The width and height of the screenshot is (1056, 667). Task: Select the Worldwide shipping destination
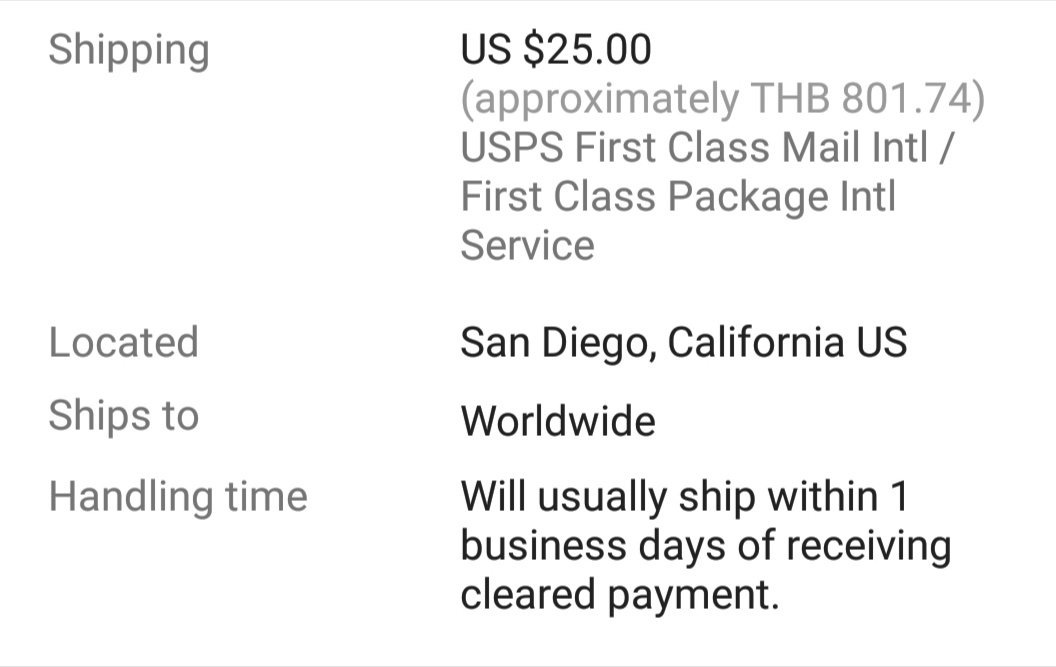[558, 421]
